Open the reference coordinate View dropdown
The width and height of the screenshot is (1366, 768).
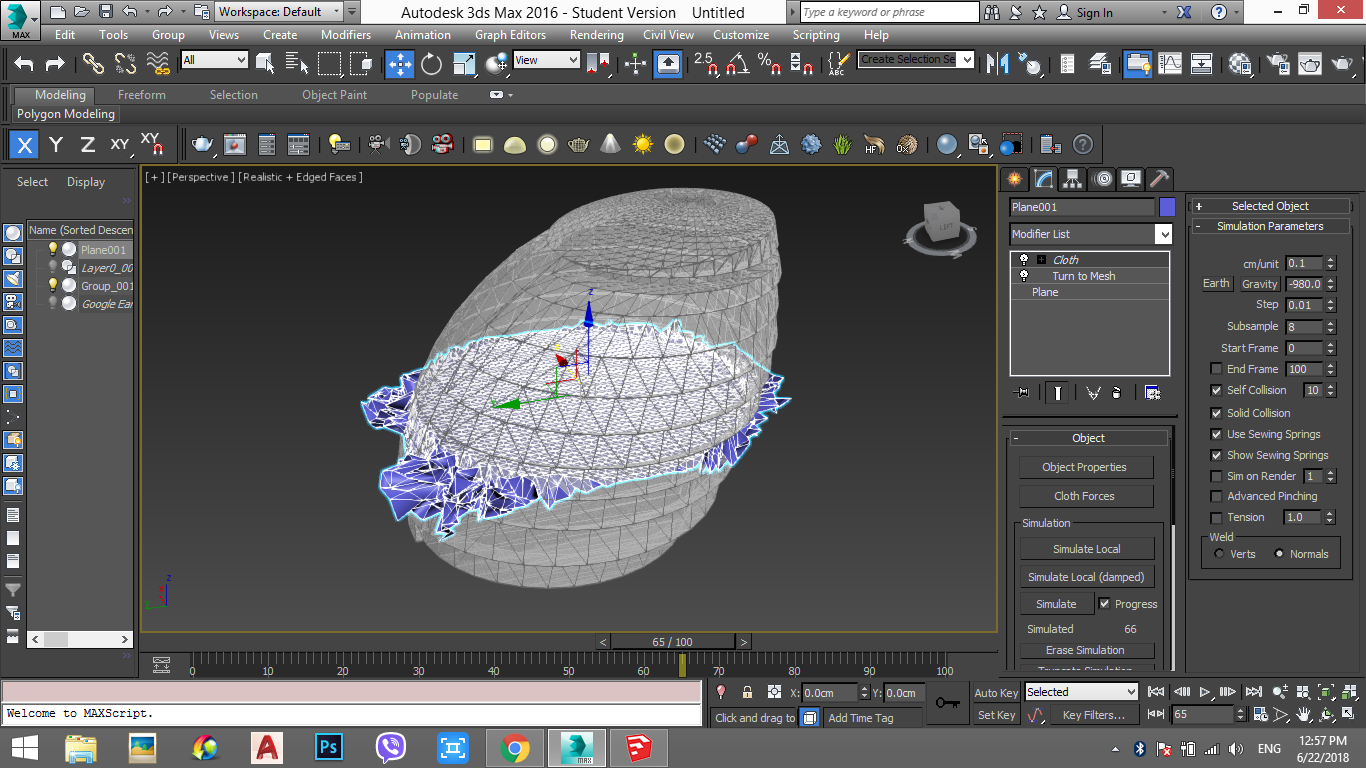coord(546,60)
